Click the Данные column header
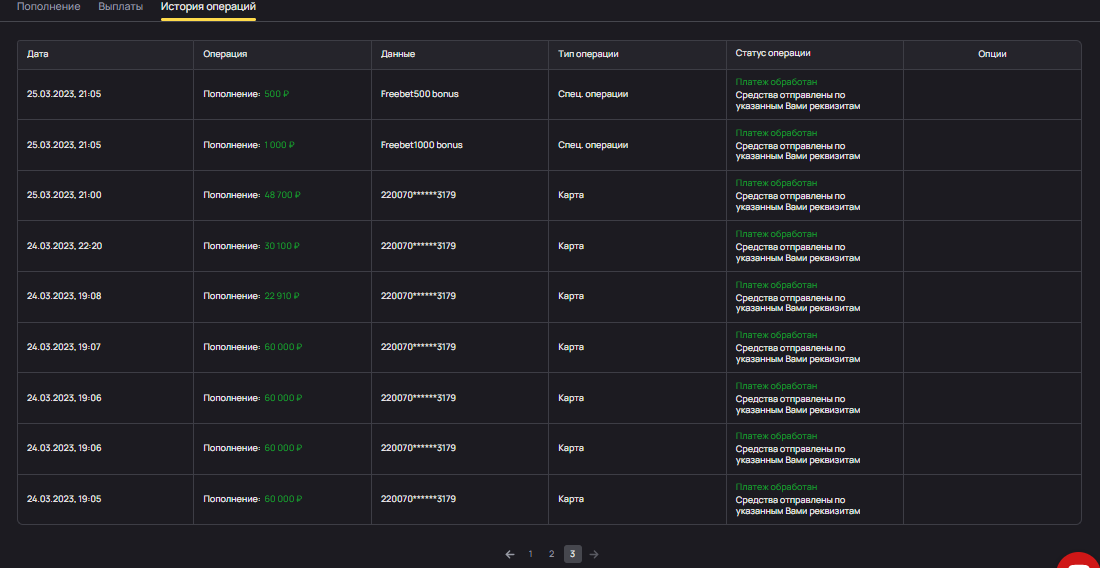The width and height of the screenshot is (1100, 568). click(398, 54)
